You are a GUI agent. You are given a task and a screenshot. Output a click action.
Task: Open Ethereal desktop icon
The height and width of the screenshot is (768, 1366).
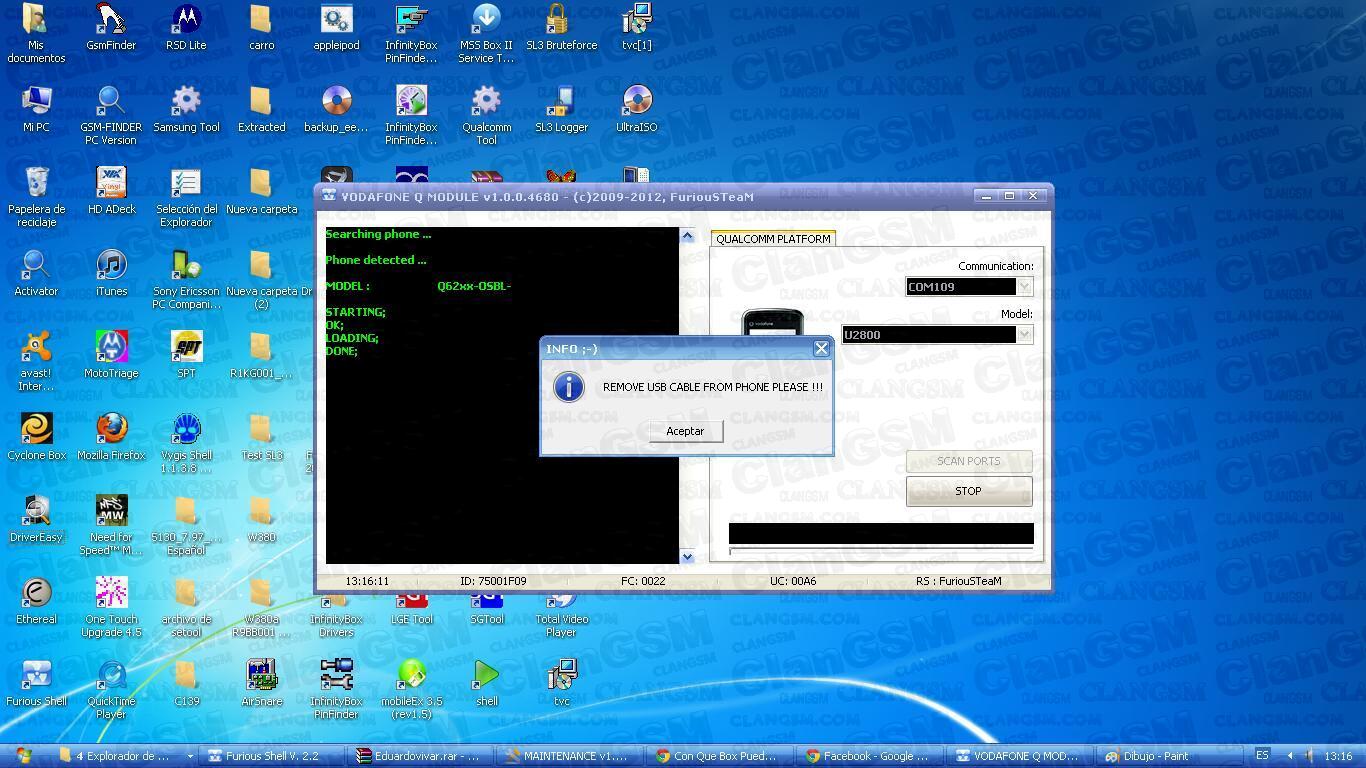point(36,602)
